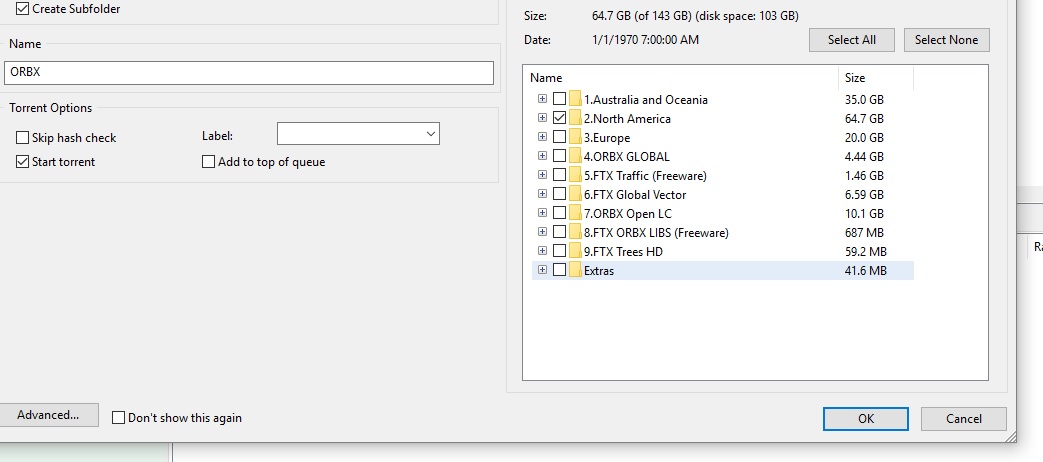Expand the Extras folder
This screenshot has height=462, width=1043.
[542, 269]
